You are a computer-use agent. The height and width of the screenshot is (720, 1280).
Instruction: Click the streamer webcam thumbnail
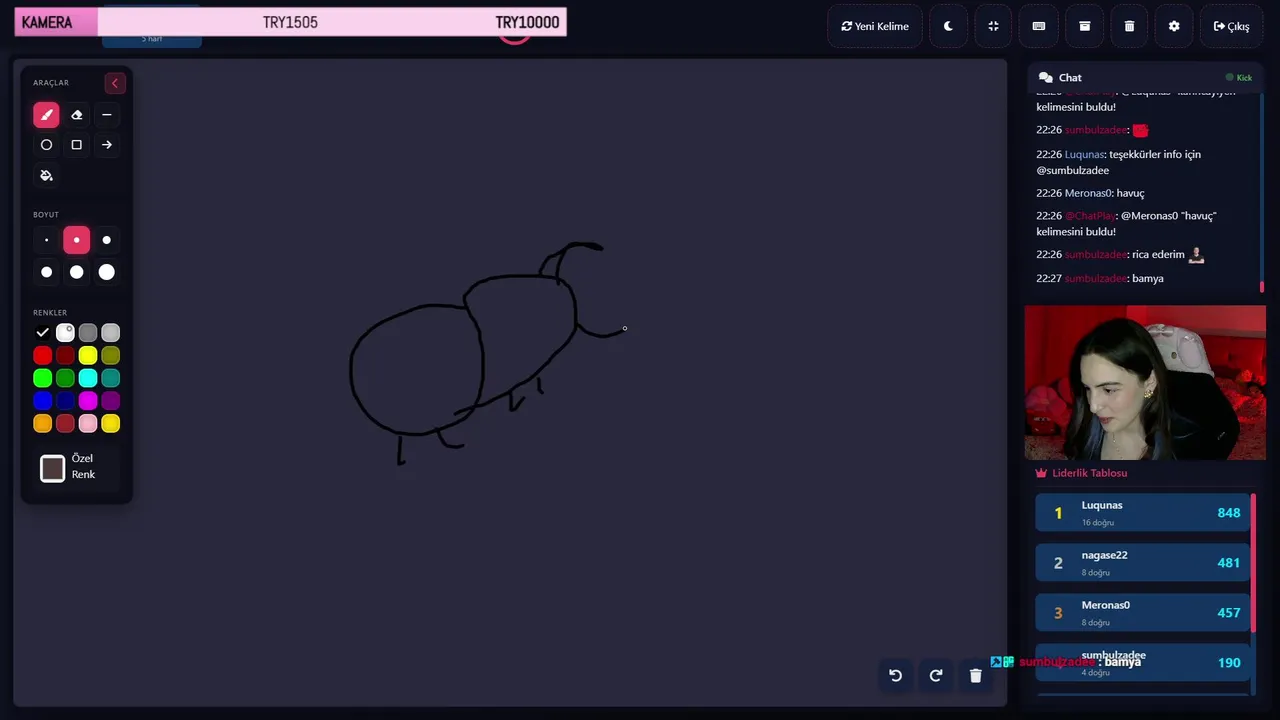(1145, 383)
